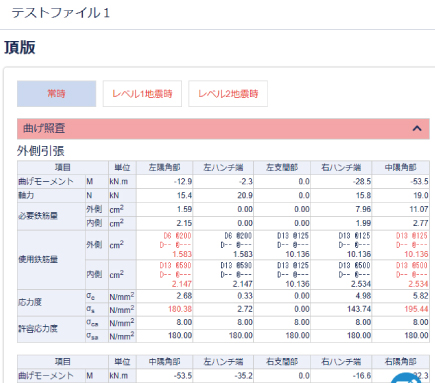Viewport: 435px width, 383px height.
Task: Click -53.5 under 中隅角部 in upper table
Action: pyautogui.click(x=419, y=182)
